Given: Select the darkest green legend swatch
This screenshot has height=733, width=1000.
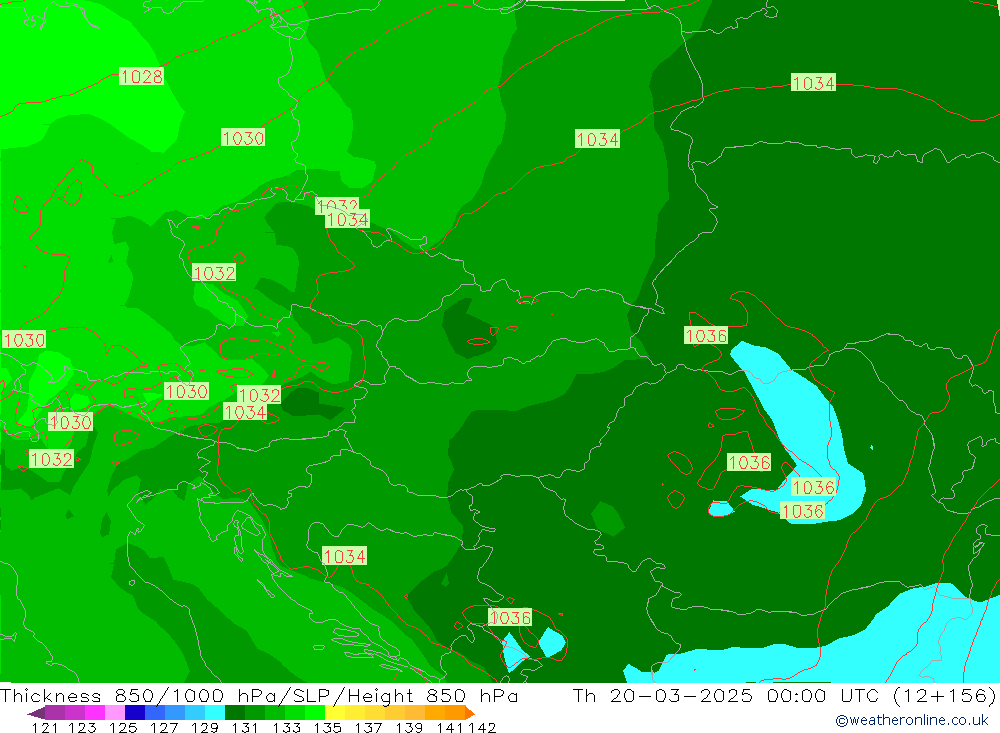Looking at the screenshot, I should [235, 713].
